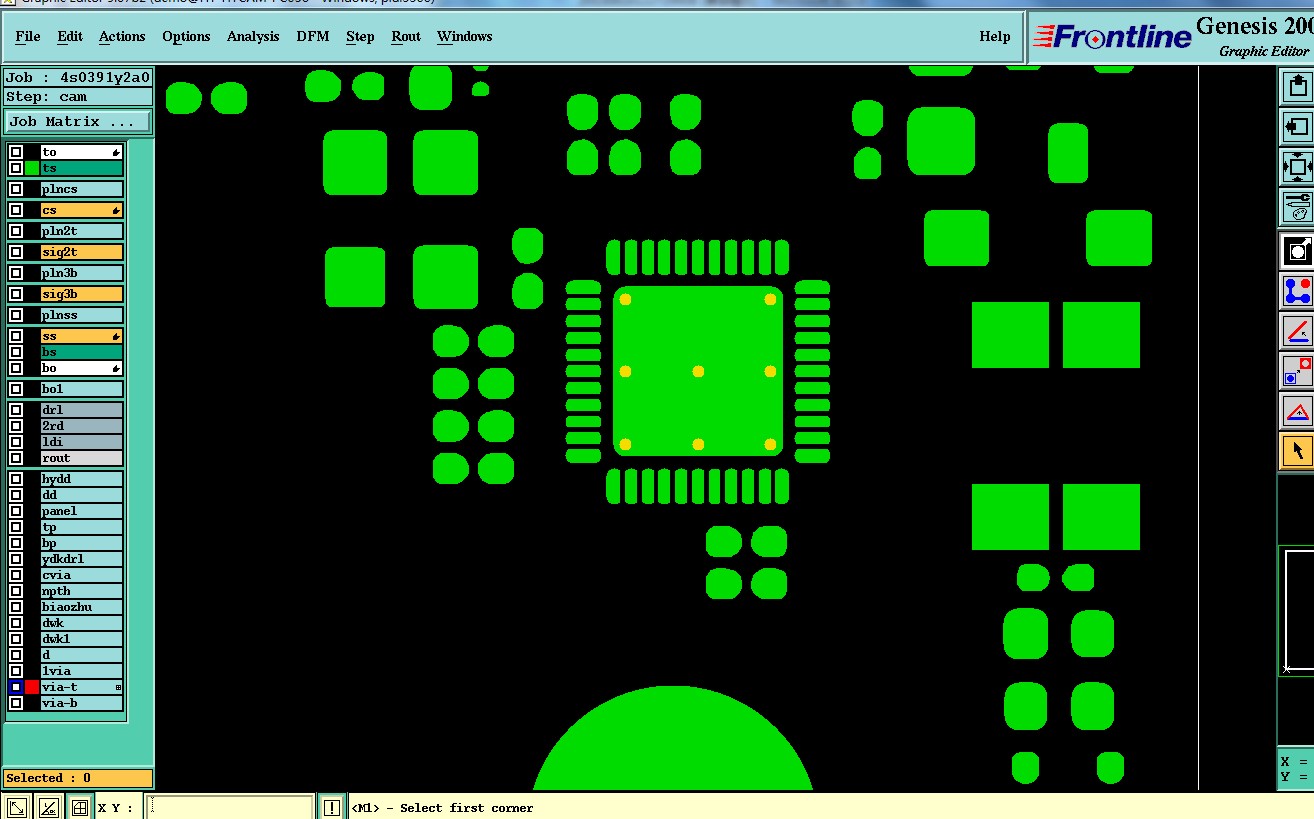
Task: Click the red triangle DFM icon
Action: [x=1297, y=410]
